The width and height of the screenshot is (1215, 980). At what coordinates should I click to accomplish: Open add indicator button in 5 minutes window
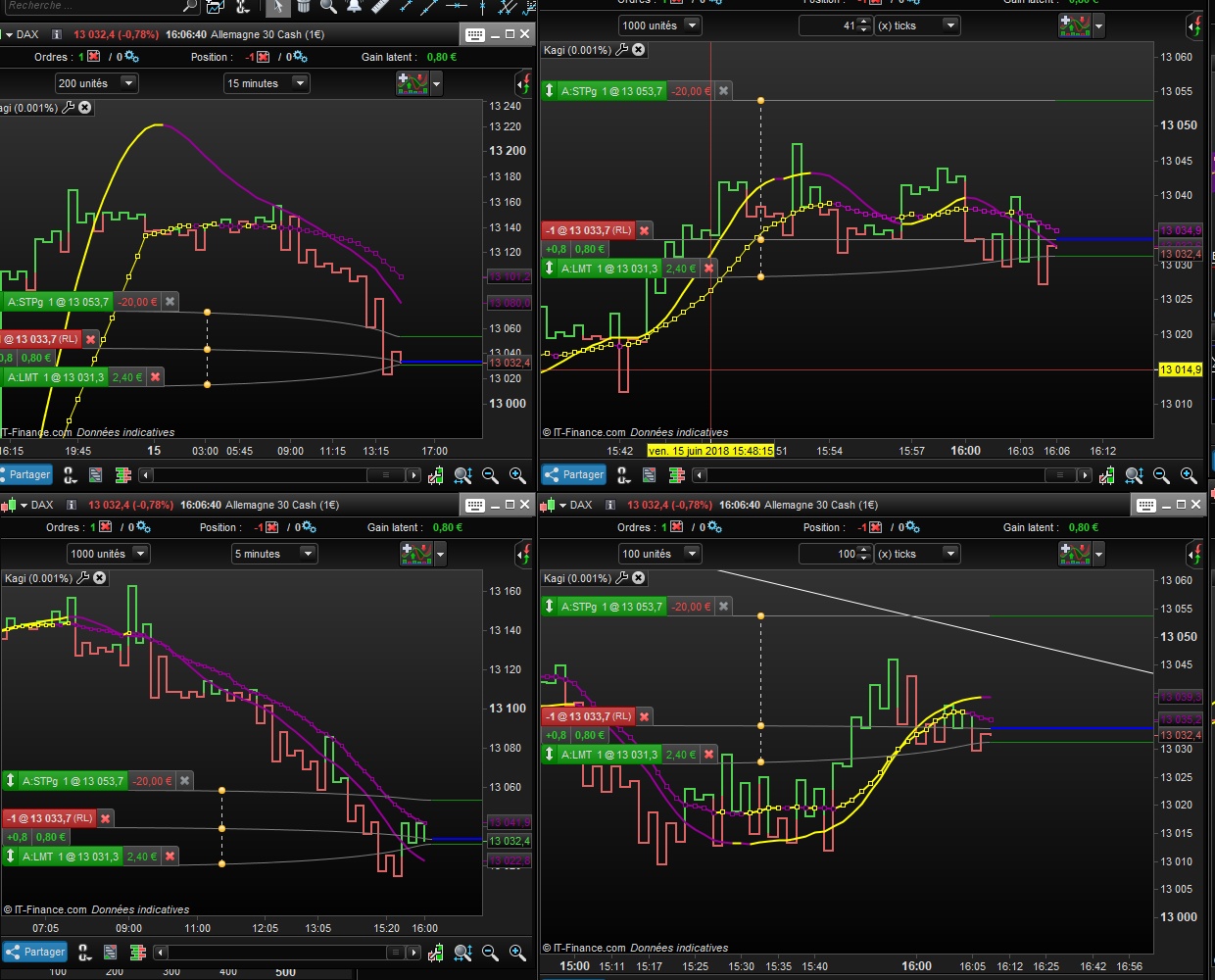(416, 554)
